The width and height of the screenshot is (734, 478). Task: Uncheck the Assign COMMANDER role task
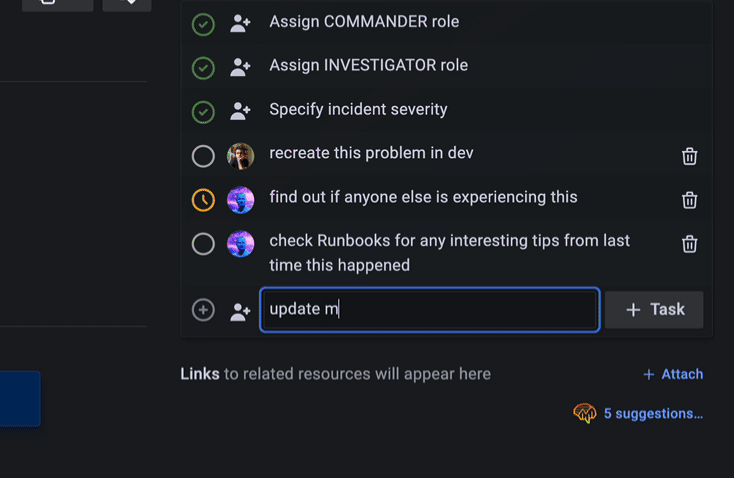tap(203, 23)
